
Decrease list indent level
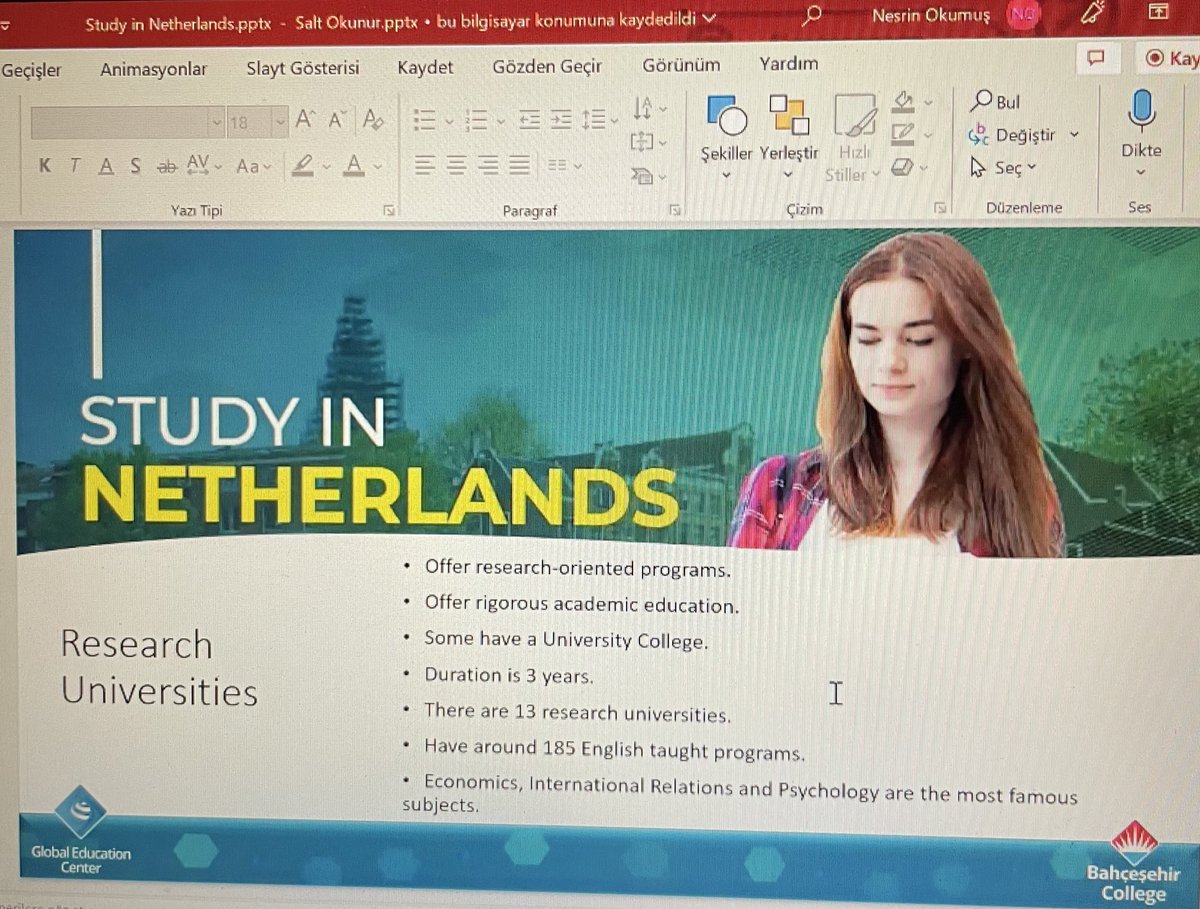[x=529, y=121]
